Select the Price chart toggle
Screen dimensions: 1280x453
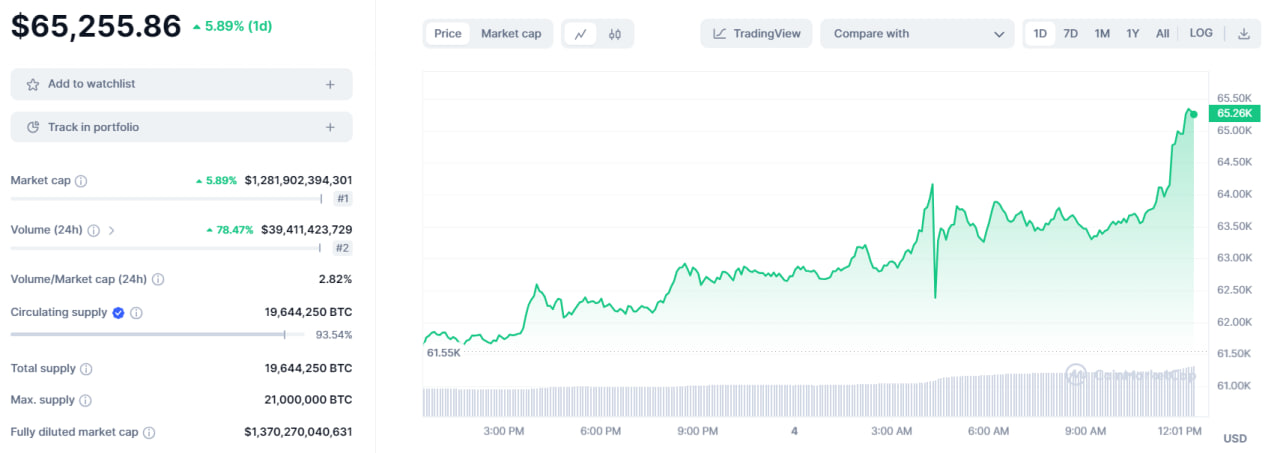pyautogui.click(x=448, y=34)
